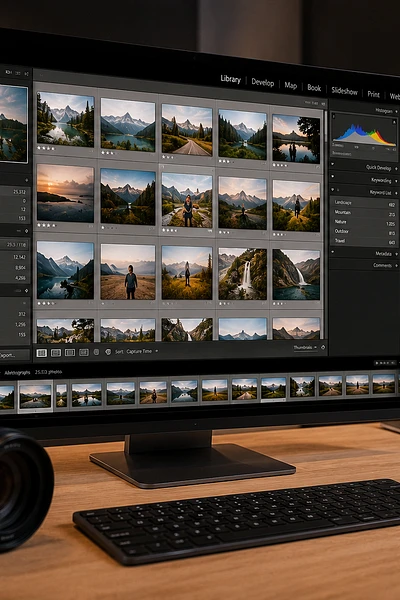Adjust the Thumbnails size slider

click(305, 347)
